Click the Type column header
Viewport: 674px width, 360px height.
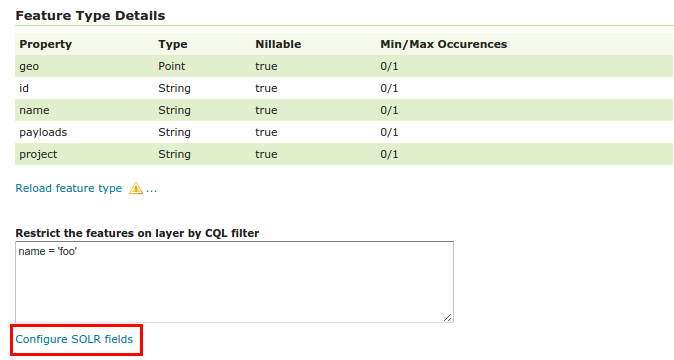[x=173, y=44]
